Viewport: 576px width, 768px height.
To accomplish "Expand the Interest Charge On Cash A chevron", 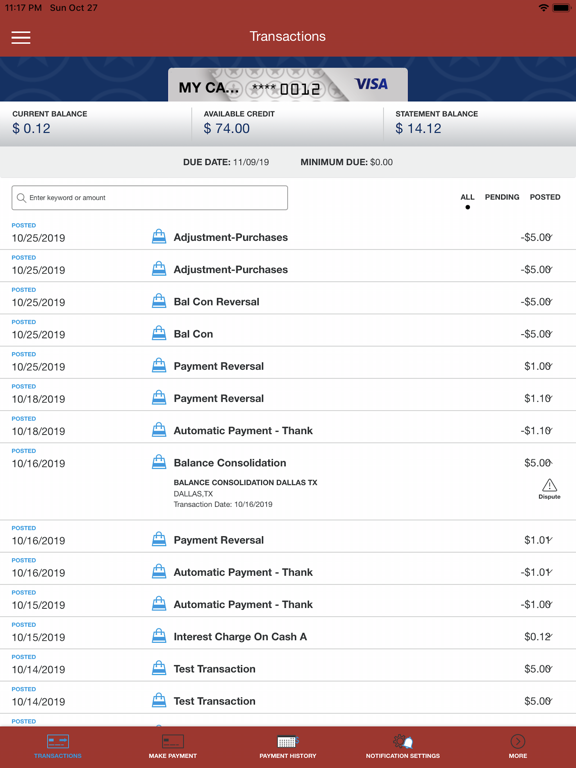I will (x=550, y=636).
